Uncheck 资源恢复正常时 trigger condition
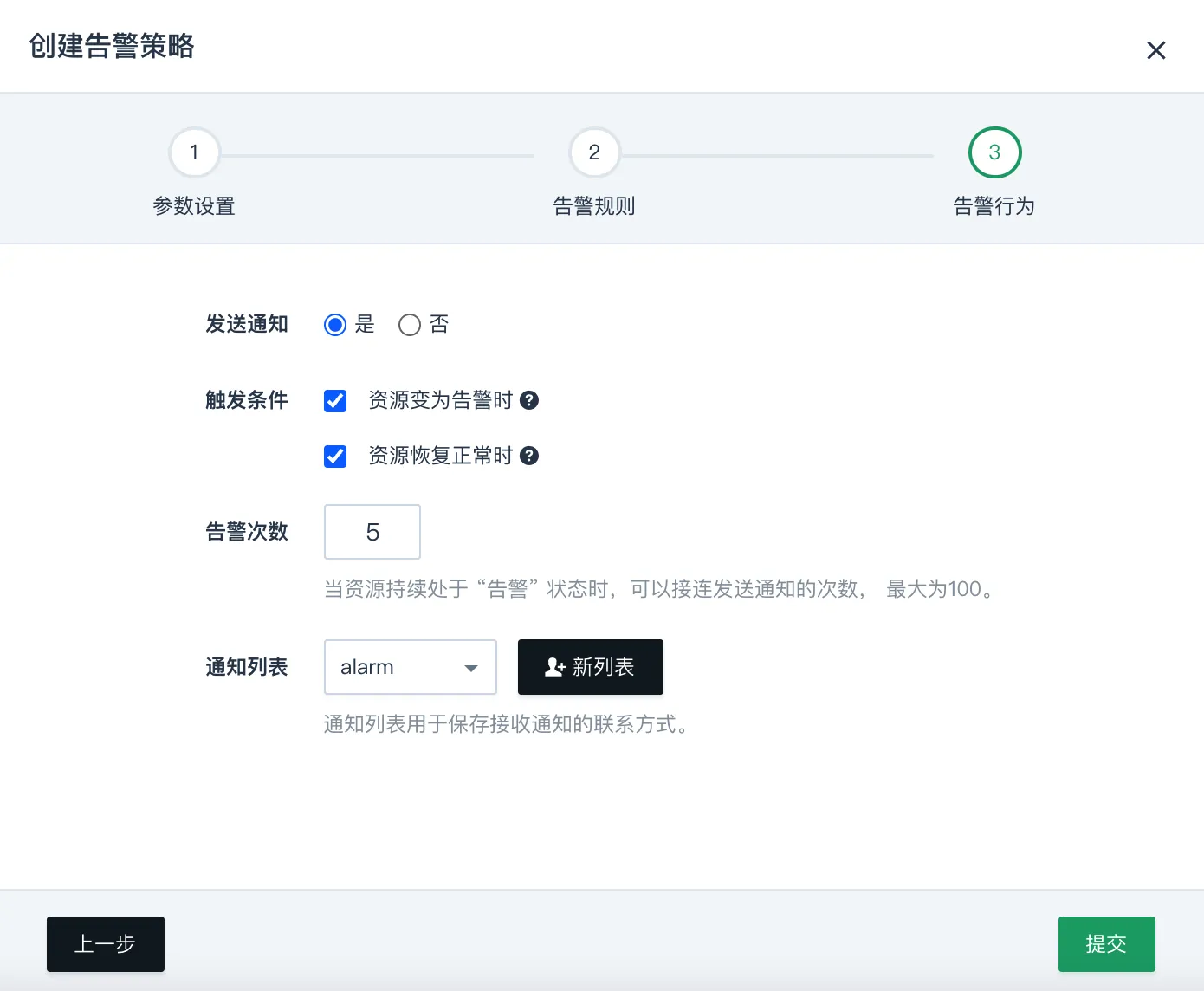1204x991 pixels. point(335,457)
